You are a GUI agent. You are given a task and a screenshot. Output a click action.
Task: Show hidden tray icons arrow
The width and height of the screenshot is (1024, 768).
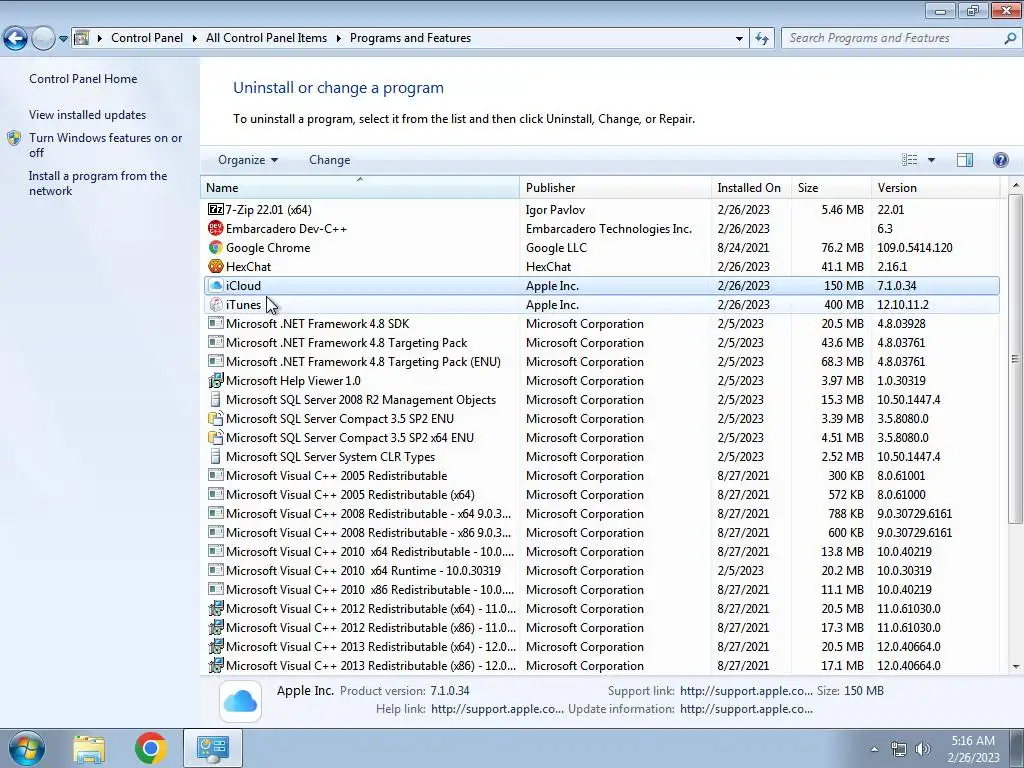pos(874,749)
